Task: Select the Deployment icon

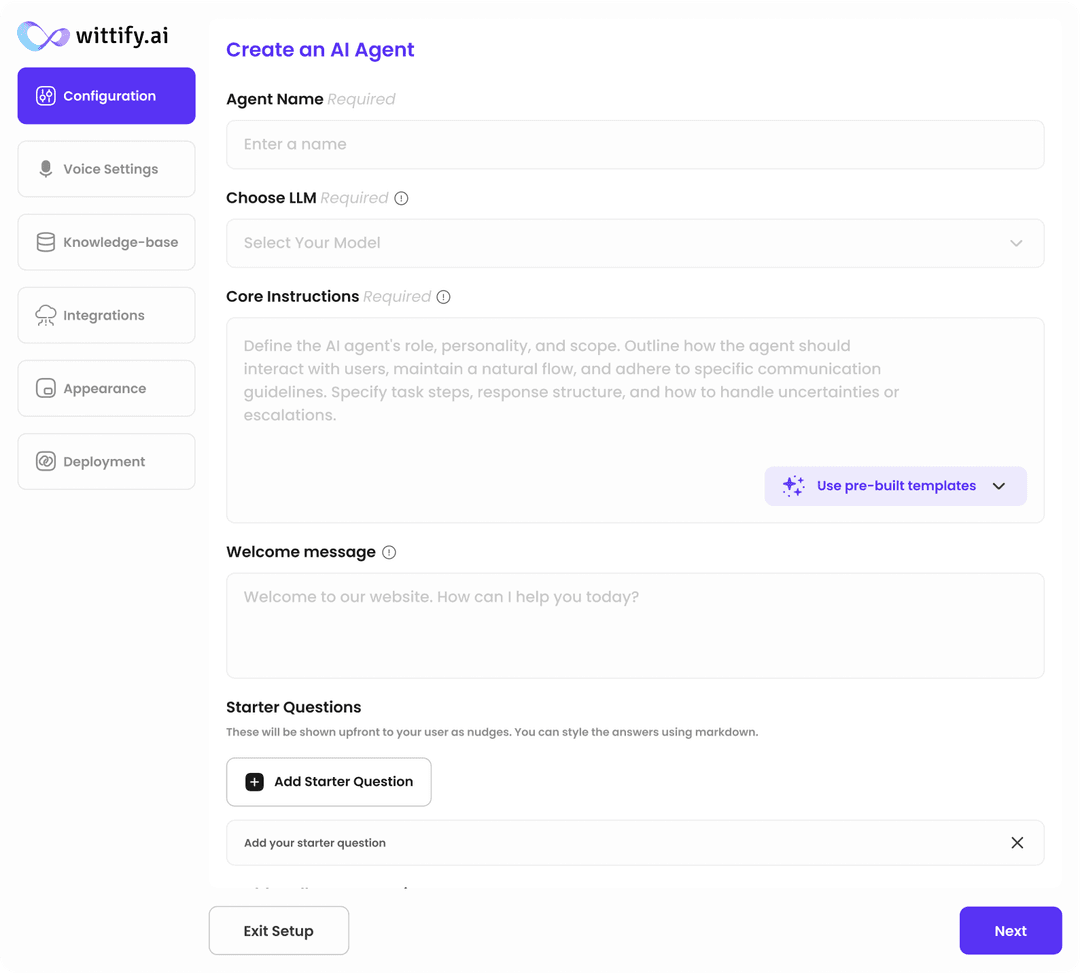Action: coord(46,461)
